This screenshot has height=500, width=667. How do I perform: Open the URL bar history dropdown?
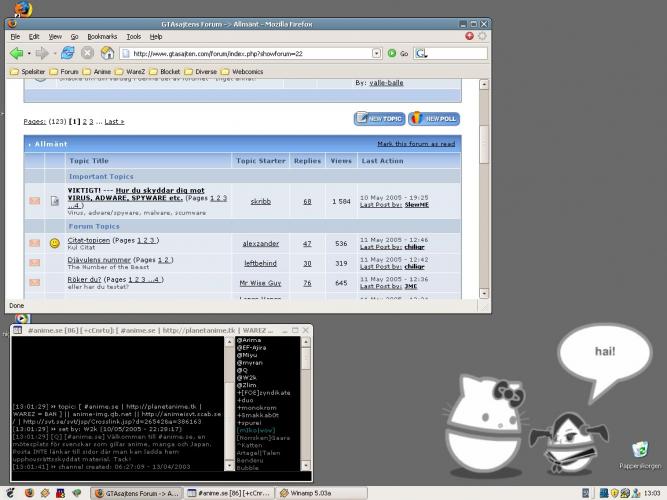(376, 53)
